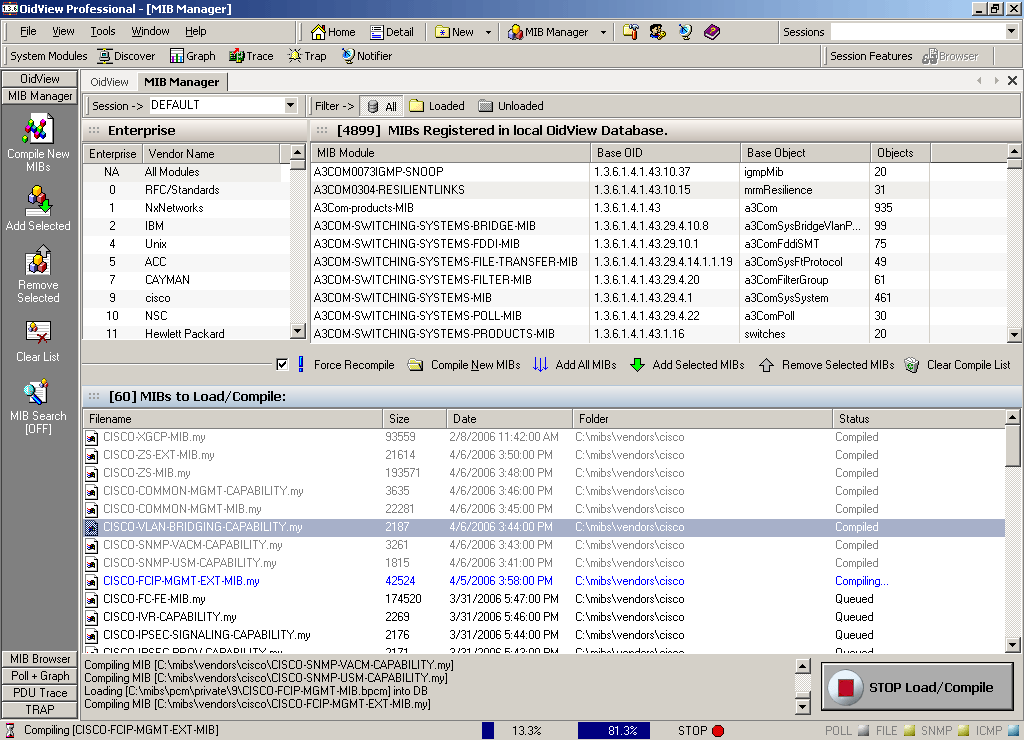Screen dimensions: 1024x740
Task: Click the Remove Selected sidebar icon
Action: [x=38, y=262]
